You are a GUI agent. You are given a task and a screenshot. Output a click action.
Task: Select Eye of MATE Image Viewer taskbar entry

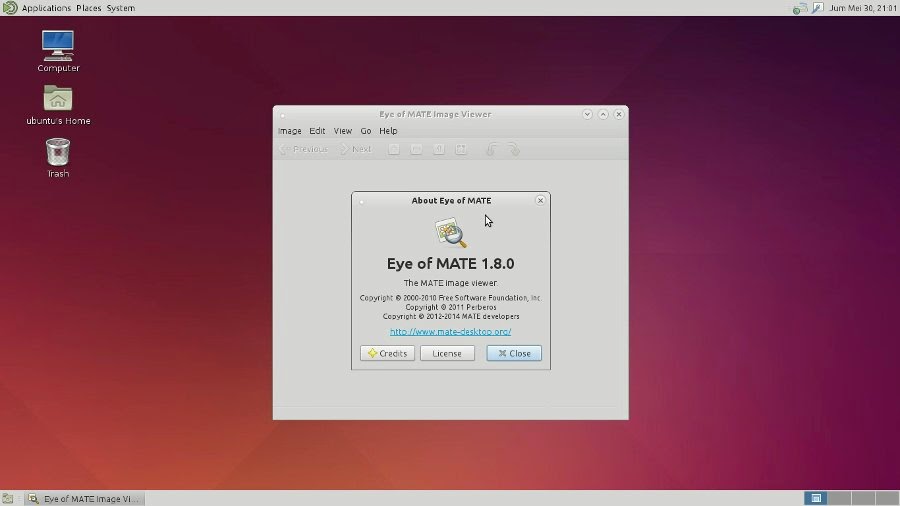[85, 499]
